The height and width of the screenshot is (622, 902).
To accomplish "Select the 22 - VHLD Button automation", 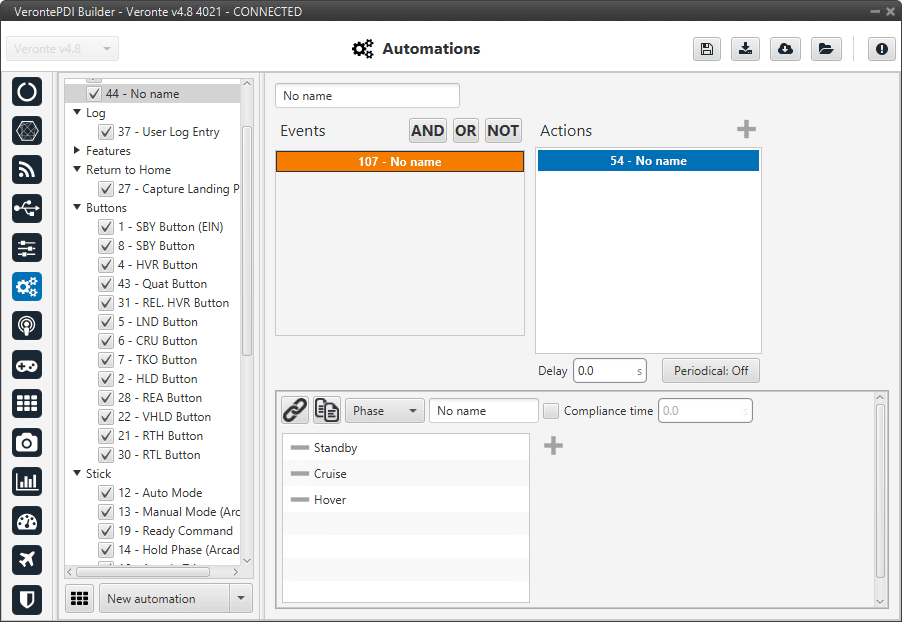I will [165, 417].
